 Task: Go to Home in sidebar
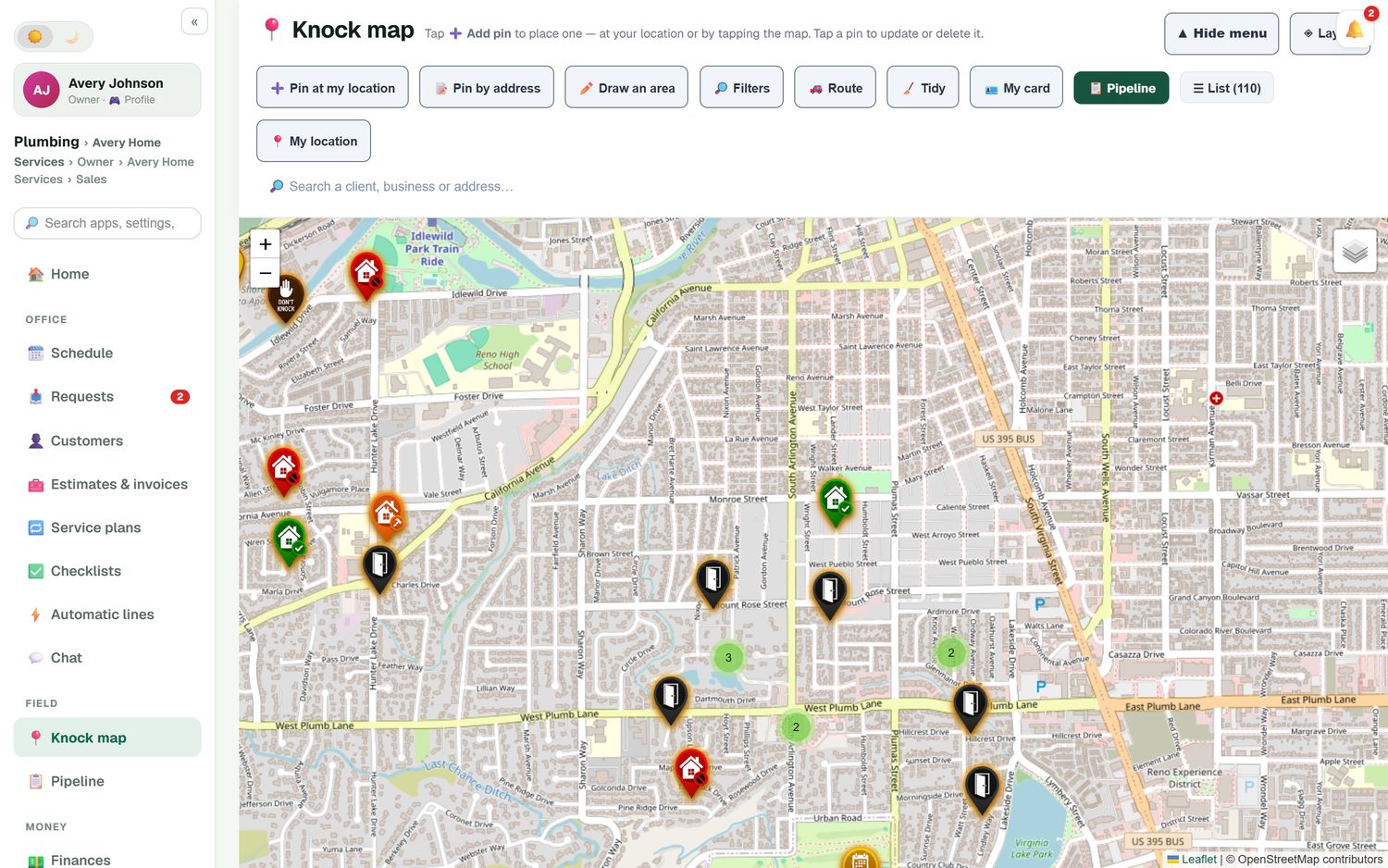coord(107,274)
